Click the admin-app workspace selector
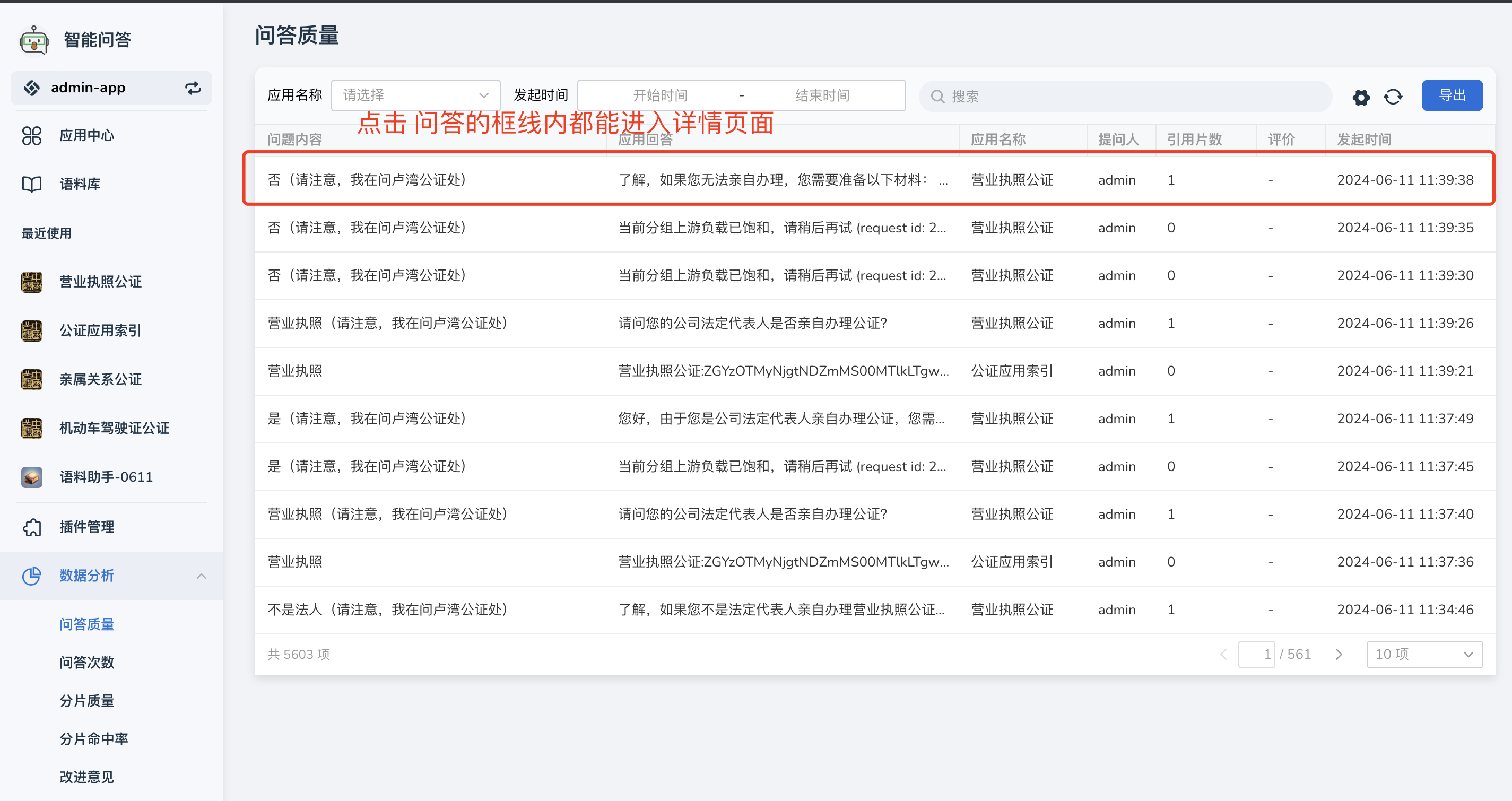Viewport: 1512px width, 801px height. 111,88
